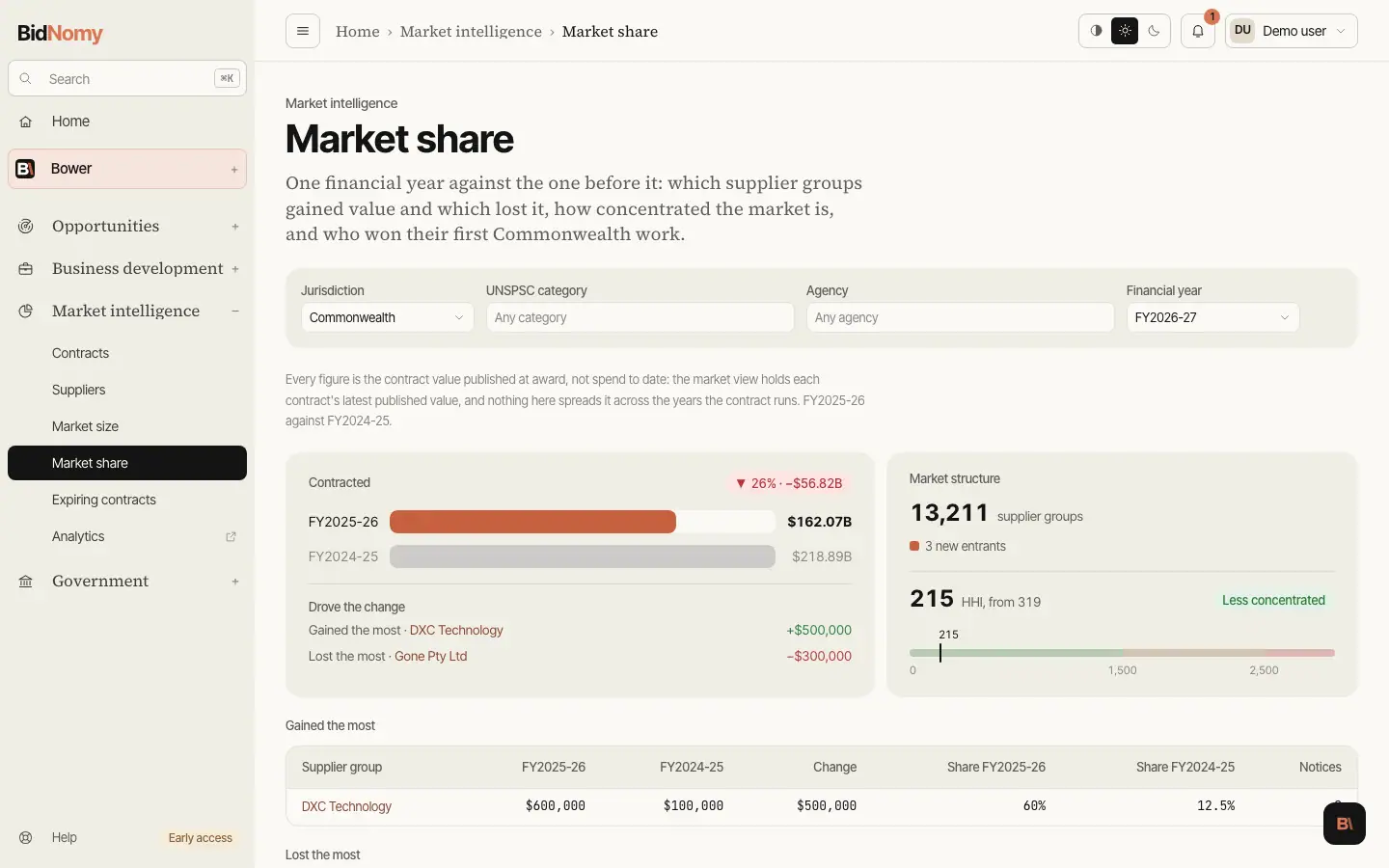The height and width of the screenshot is (868, 1389).
Task: Click the Government building icon
Action: (26, 582)
